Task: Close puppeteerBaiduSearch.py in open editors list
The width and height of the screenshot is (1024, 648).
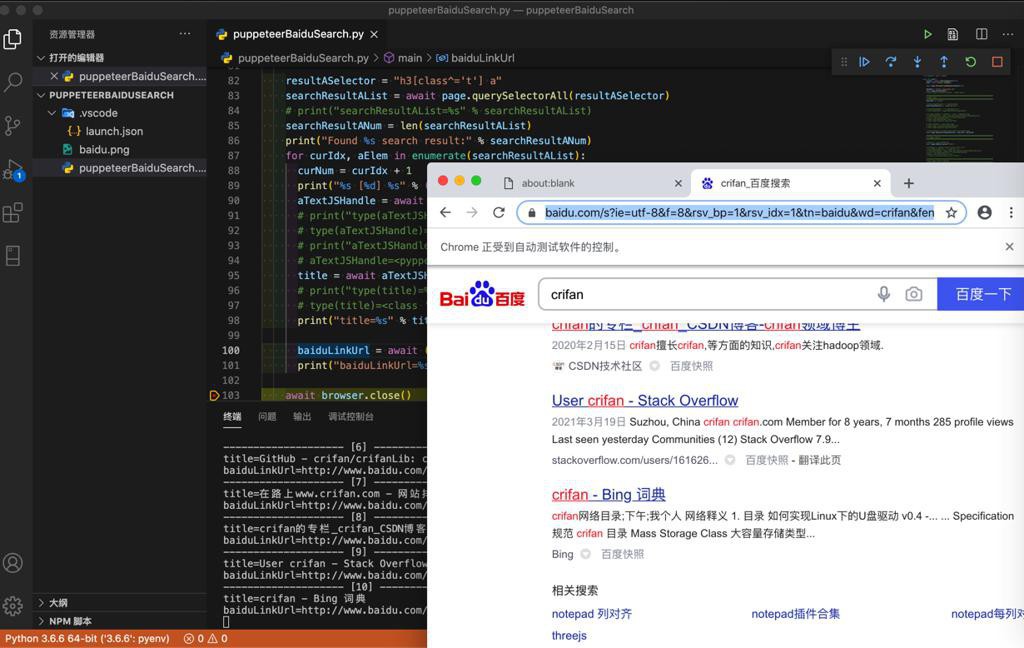Action: click(x=54, y=76)
